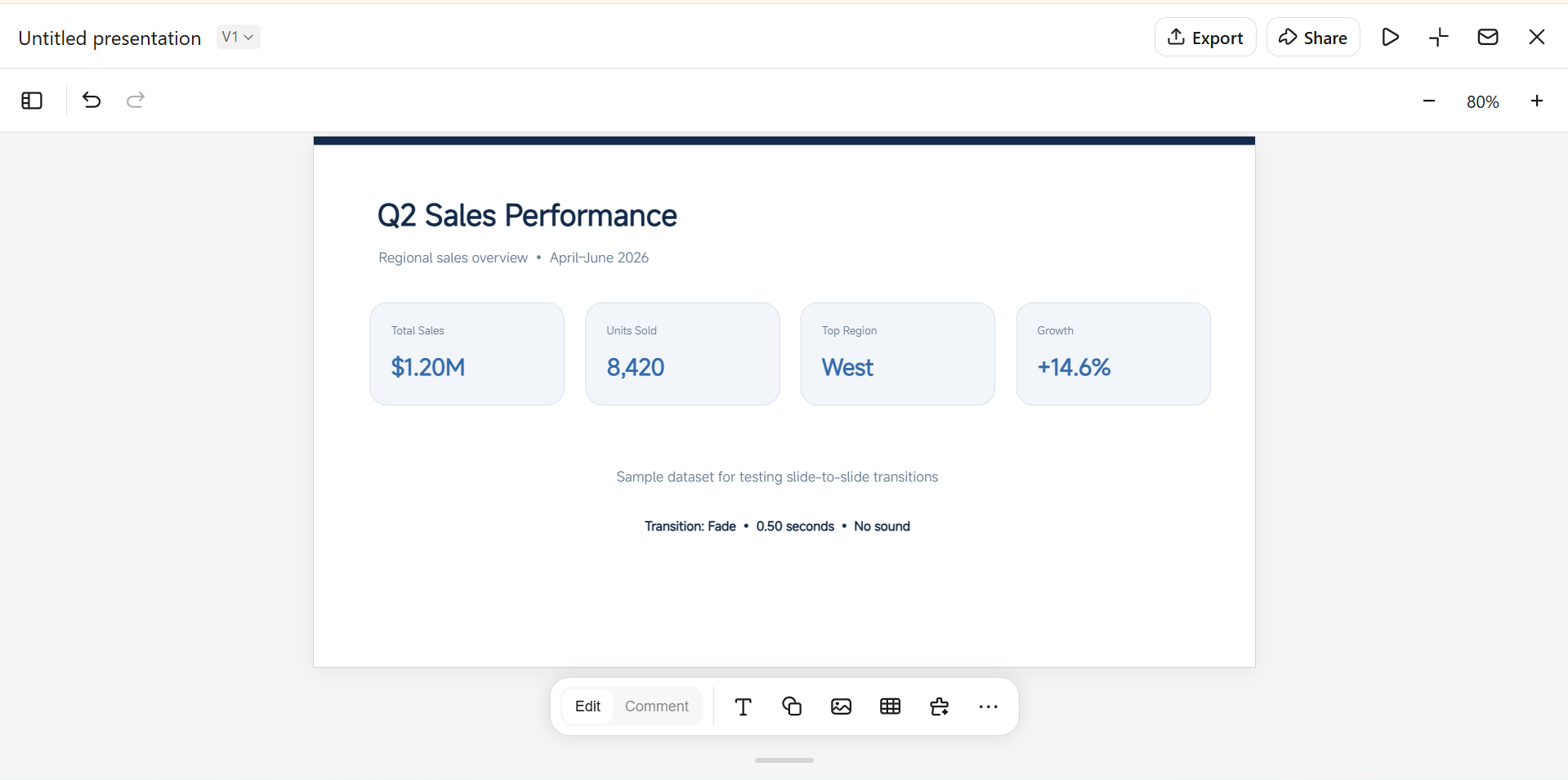1568x780 pixels.
Task: Insert a table with the grid tool
Action: (890, 706)
